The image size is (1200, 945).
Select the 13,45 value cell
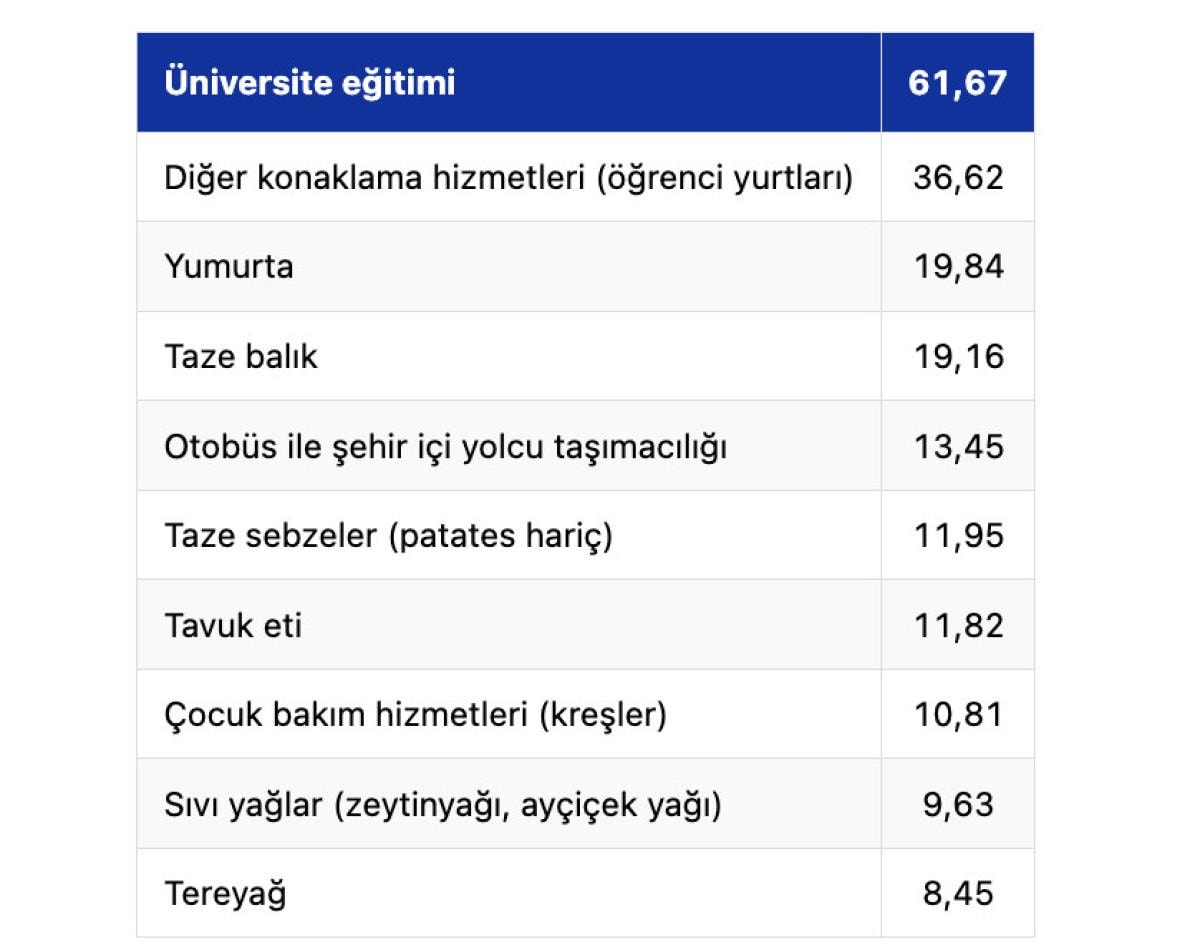tap(957, 446)
